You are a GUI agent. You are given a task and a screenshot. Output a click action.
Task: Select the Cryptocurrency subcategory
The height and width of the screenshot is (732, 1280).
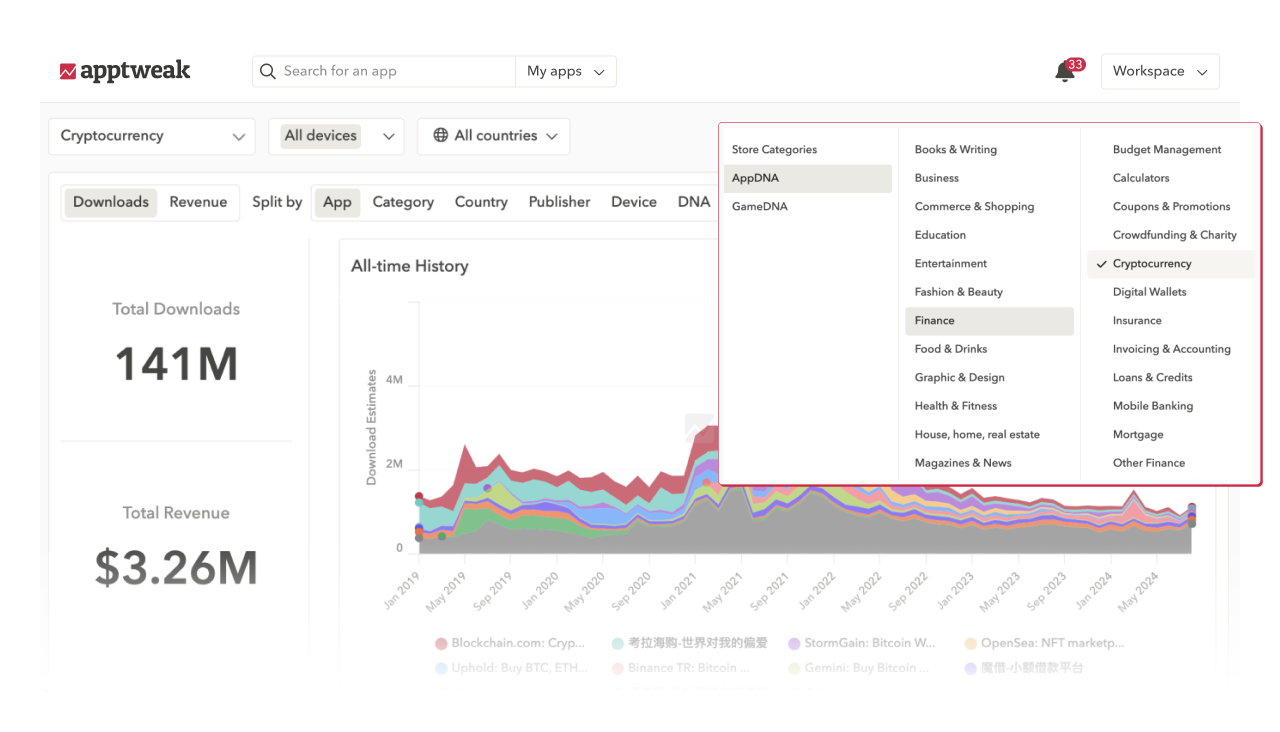point(1171,264)
